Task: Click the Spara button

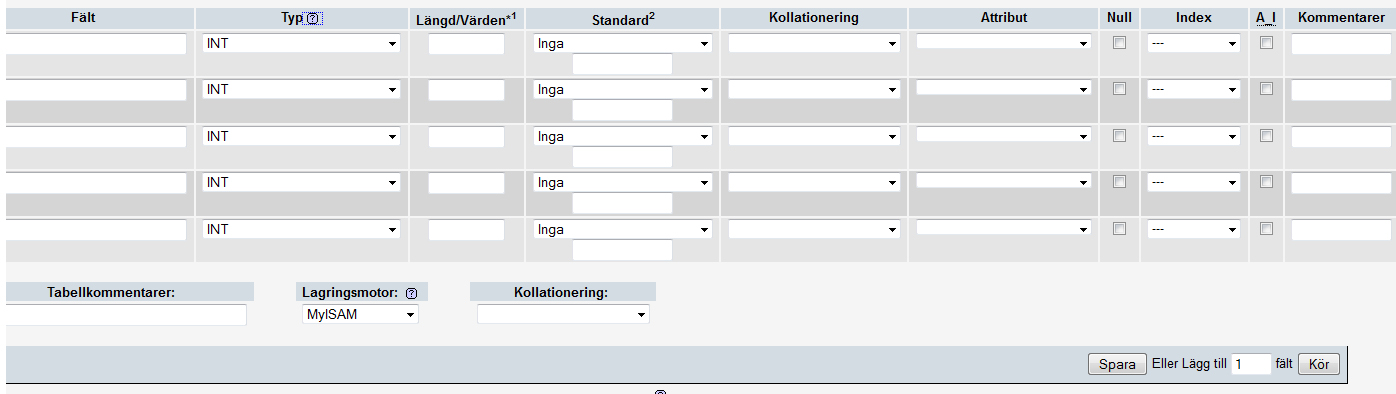Action: coord(1117,365)
